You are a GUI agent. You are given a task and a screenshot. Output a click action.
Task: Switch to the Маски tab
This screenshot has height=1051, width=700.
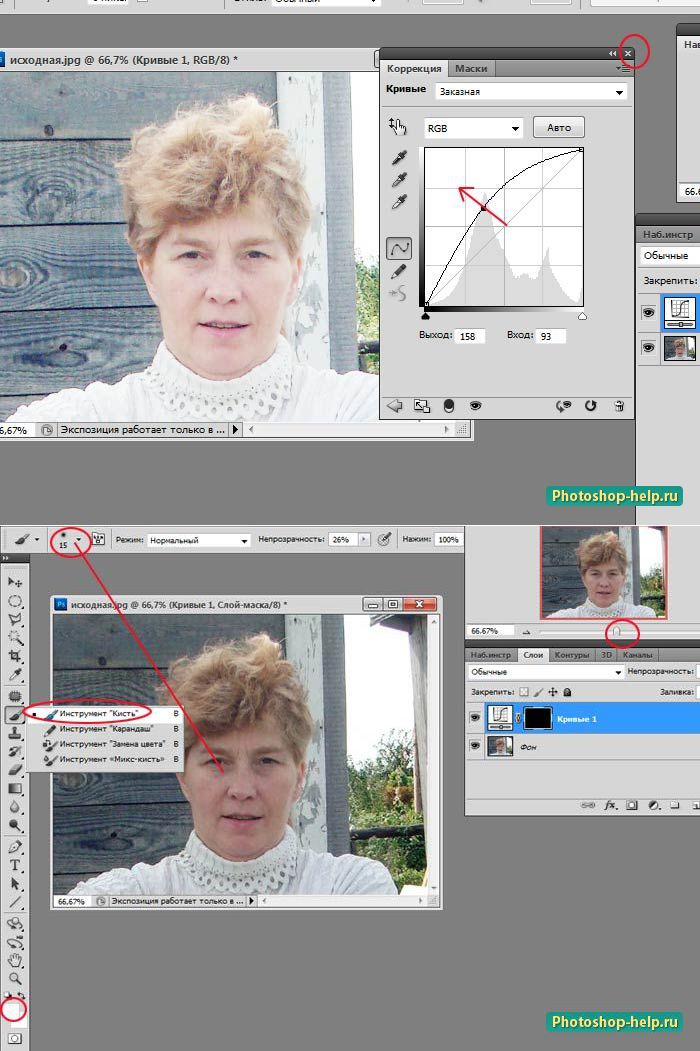point(471,68)
